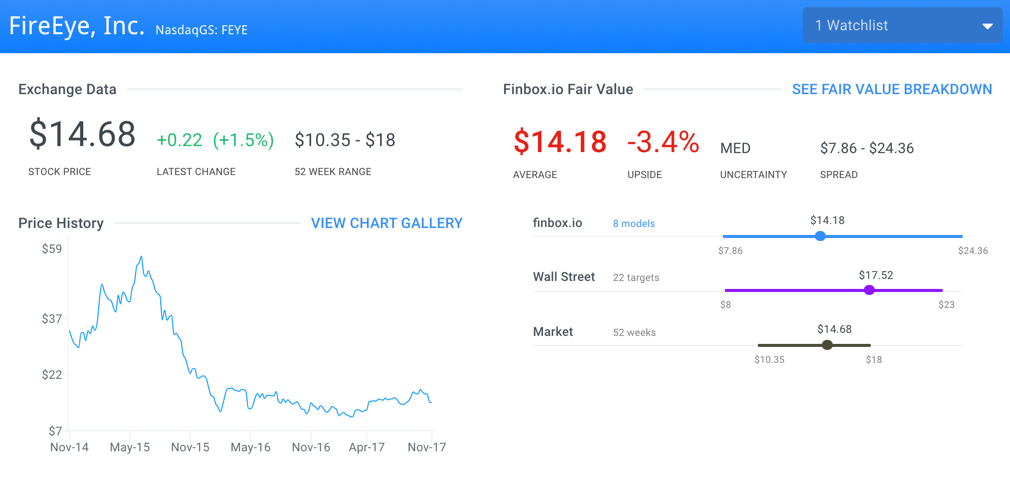The height and width of the screenshot is (482, 1010).
Task: Click the Nov-14 label on chart axis
Action: tap(68, 447)
